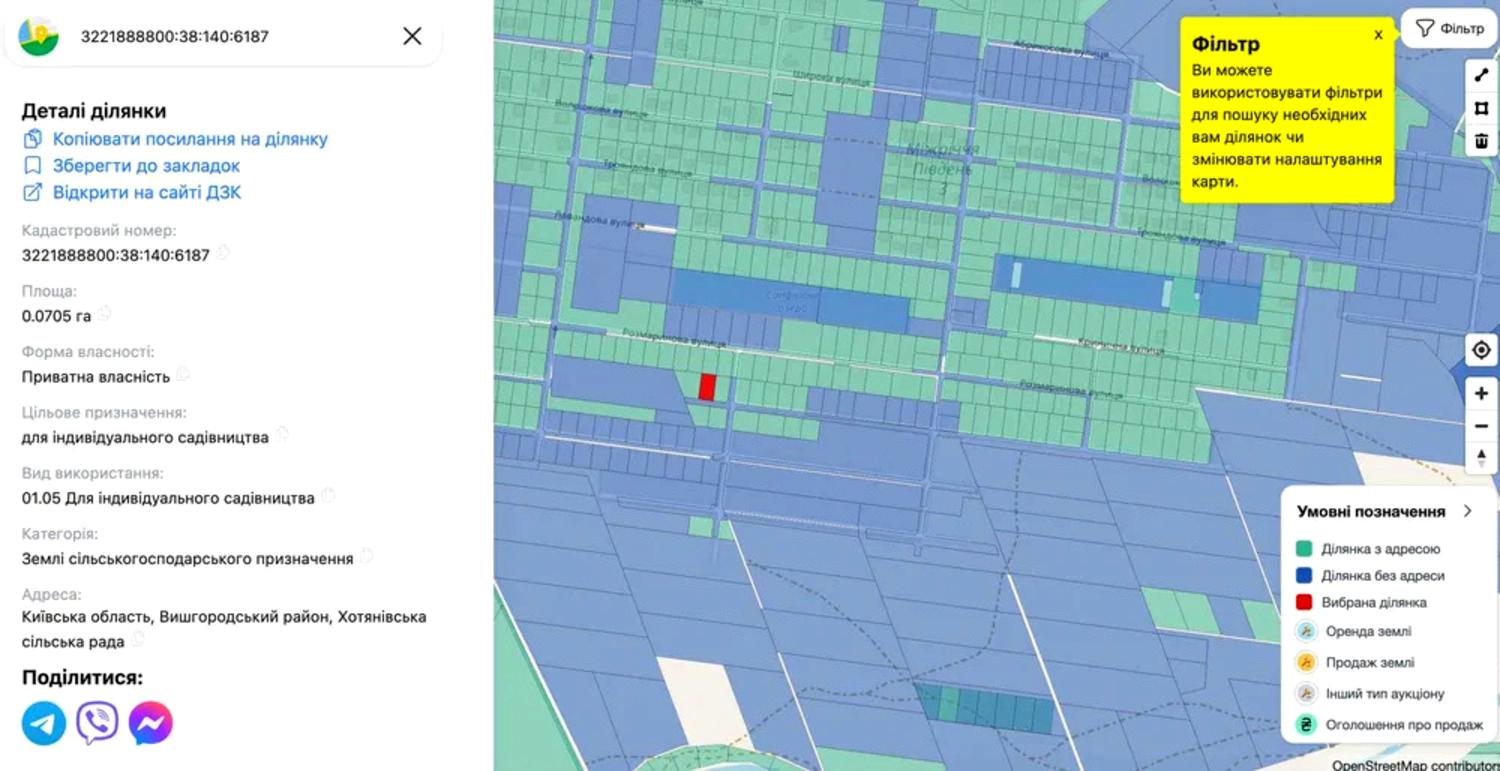This screenshot has height=771, width=1500.
Task: Reset the map bearing with the compass button
Action: point(1482,458)
